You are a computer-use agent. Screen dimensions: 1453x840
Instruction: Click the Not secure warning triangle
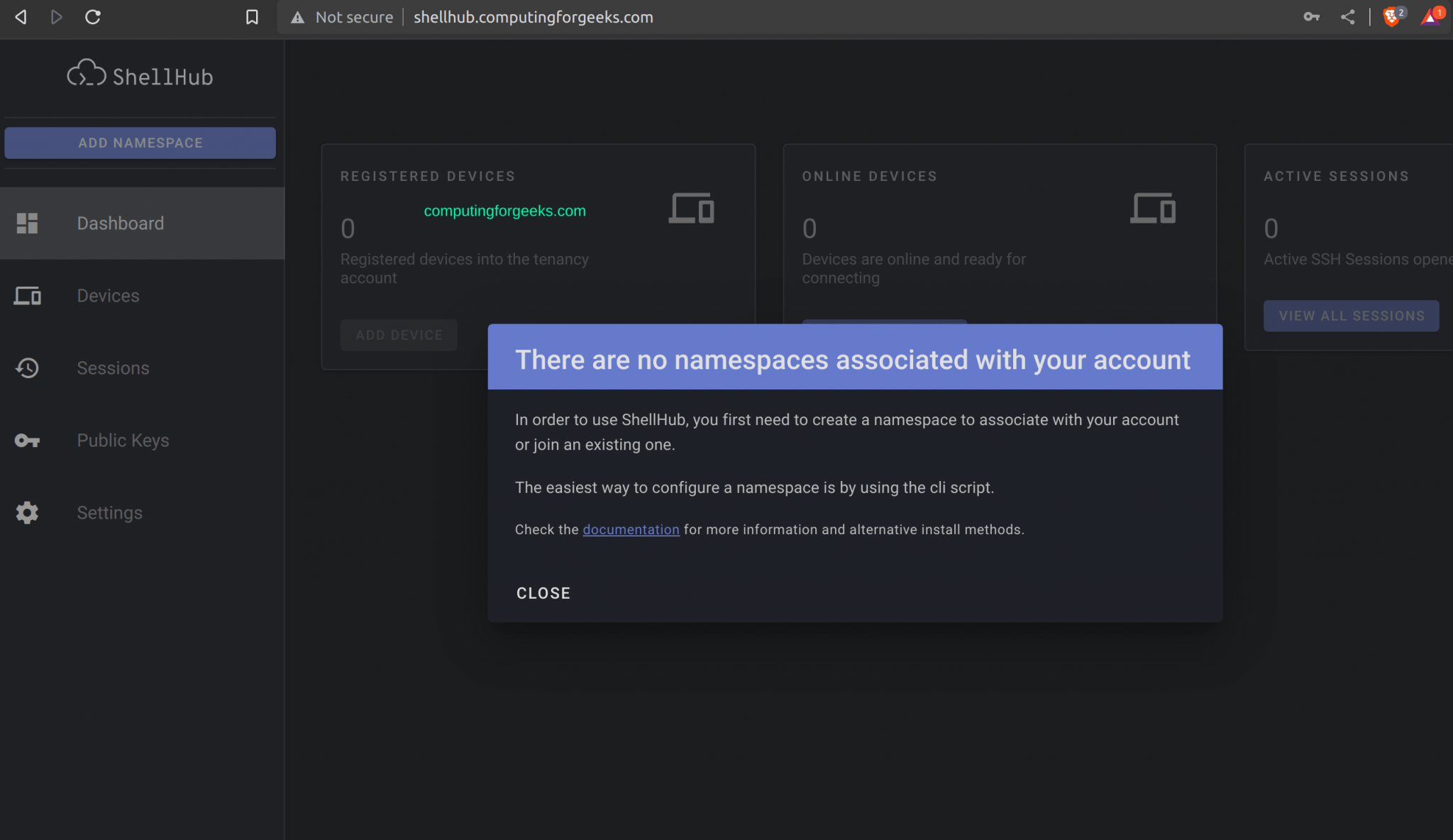(x=297, y=16)
